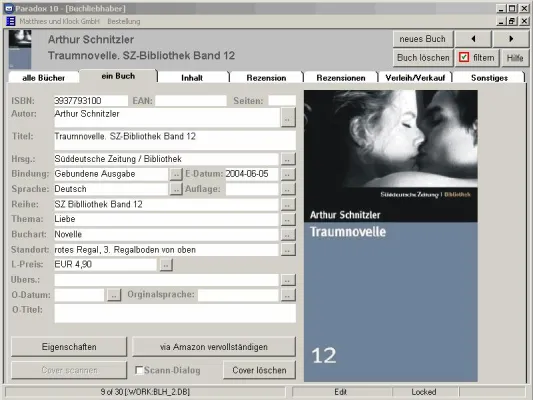Viewport: 533px width, 400px height.
Task: Click the Buch löschen button
Action: [423, 57]
